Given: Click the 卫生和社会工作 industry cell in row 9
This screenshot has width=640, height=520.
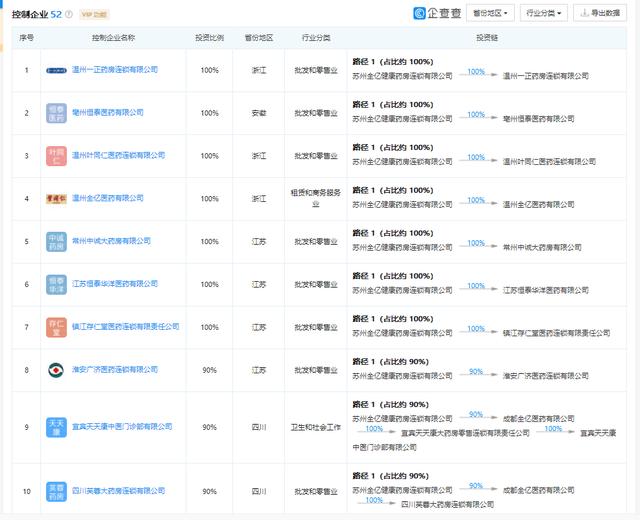Looking at the screenshot, I should pos(316,427).
